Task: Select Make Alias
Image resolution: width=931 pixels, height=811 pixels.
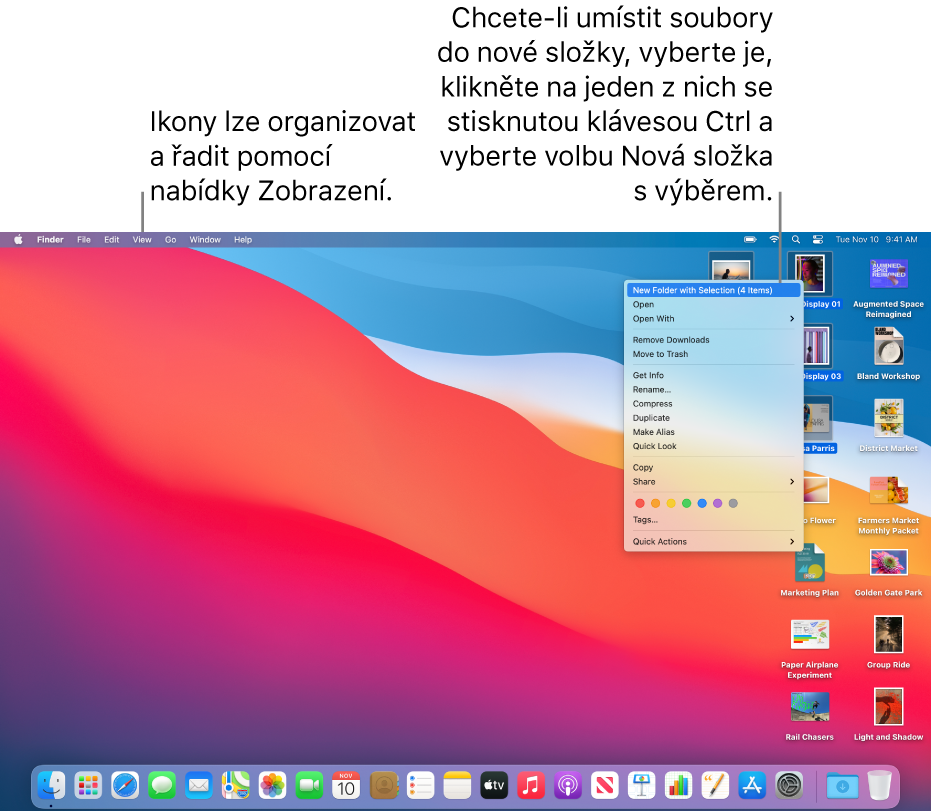Action: [714, 432]
